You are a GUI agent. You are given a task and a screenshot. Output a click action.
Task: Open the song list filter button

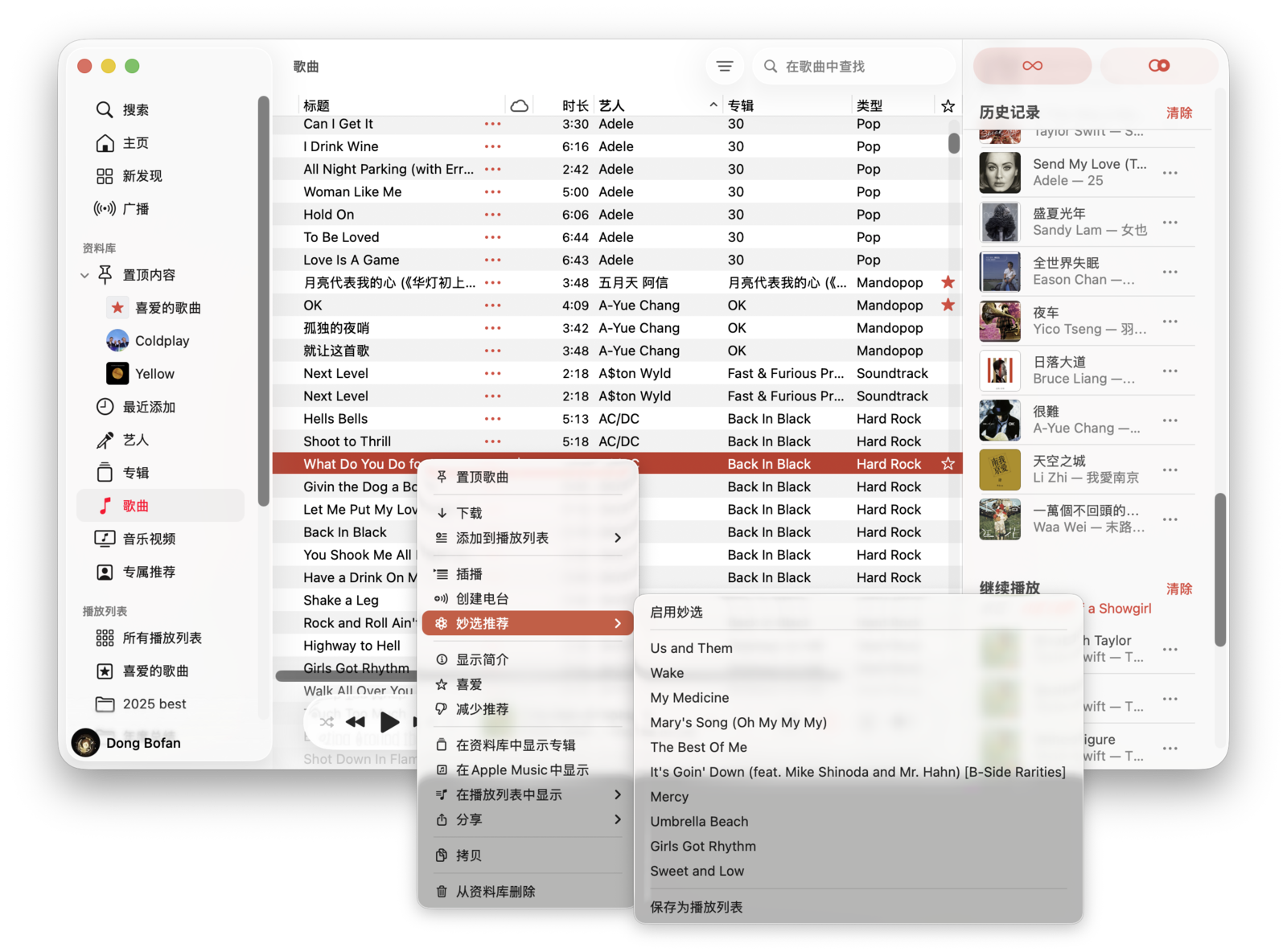pos(725,66)
